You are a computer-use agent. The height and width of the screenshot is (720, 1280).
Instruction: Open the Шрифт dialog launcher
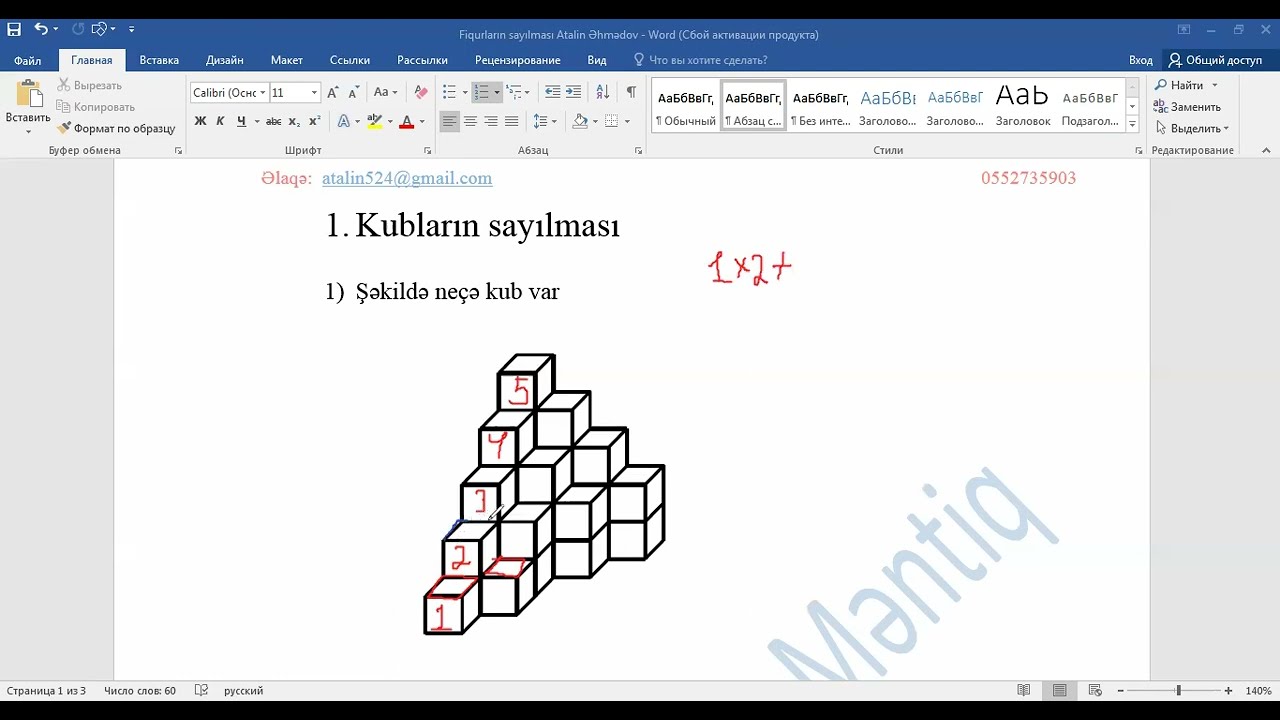pos(428,151)
